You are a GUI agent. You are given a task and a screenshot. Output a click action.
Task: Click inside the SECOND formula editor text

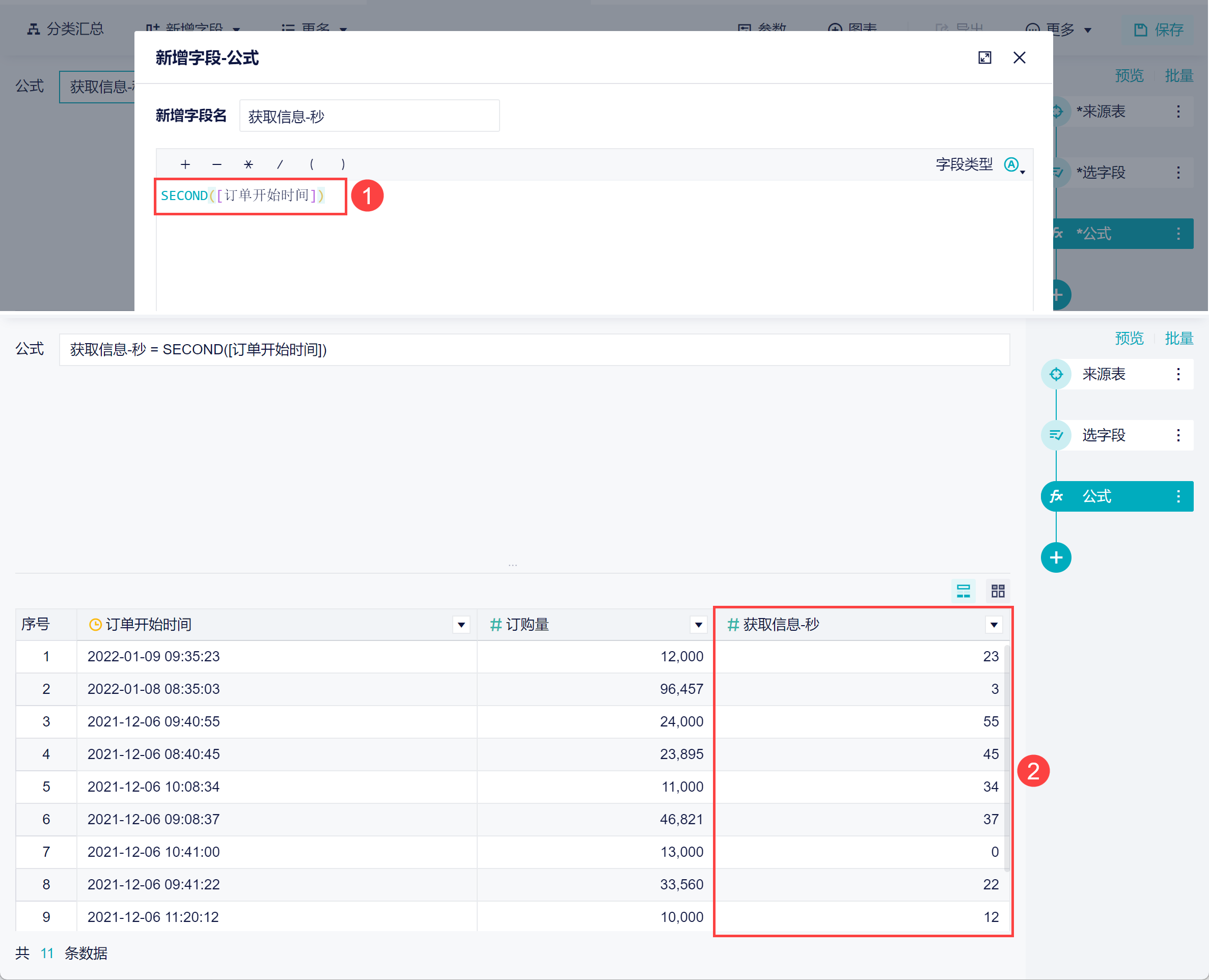(242, 195)
